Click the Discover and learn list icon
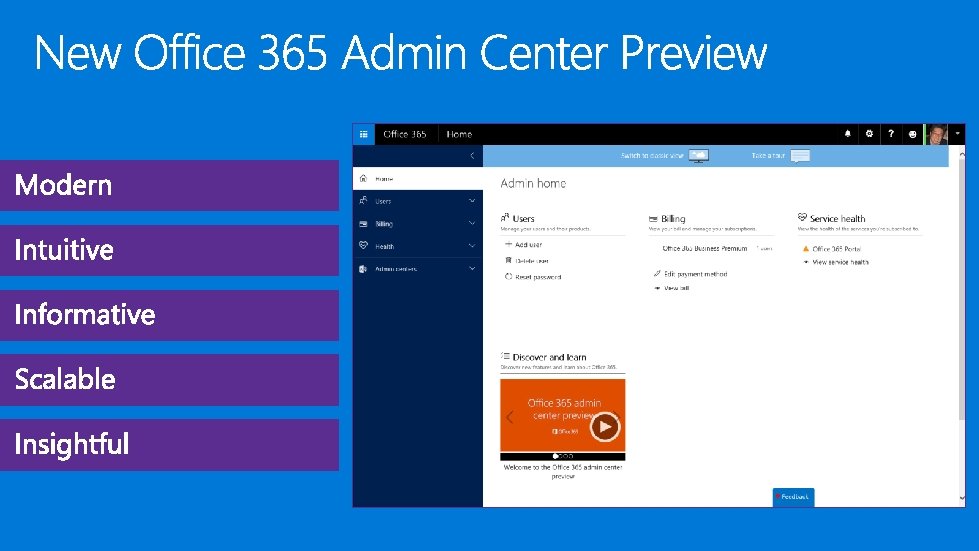 505,356
